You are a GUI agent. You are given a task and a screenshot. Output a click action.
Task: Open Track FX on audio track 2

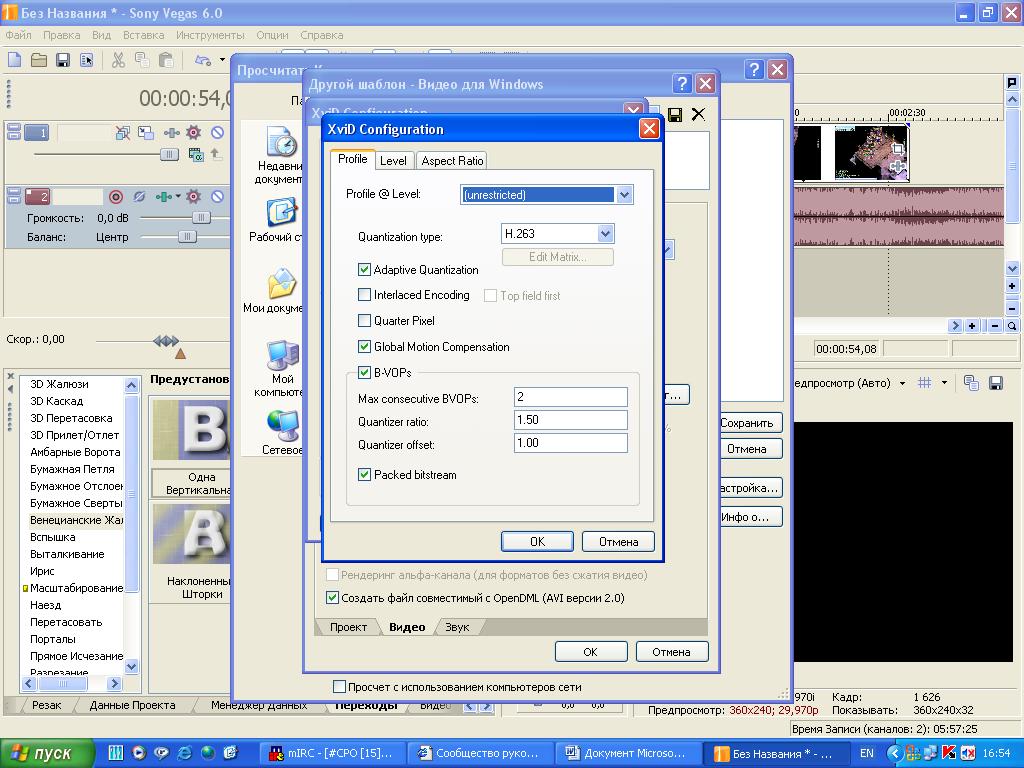click(x=163, y=197)
